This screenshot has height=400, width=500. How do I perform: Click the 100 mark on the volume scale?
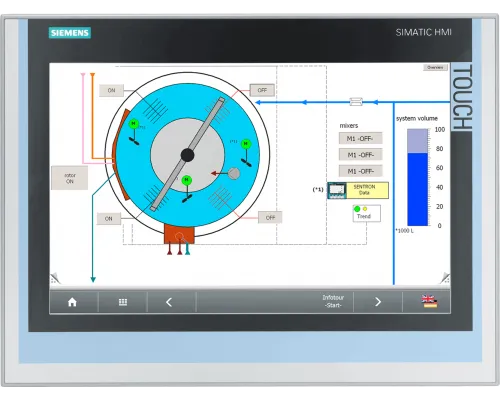coord(440,130)
